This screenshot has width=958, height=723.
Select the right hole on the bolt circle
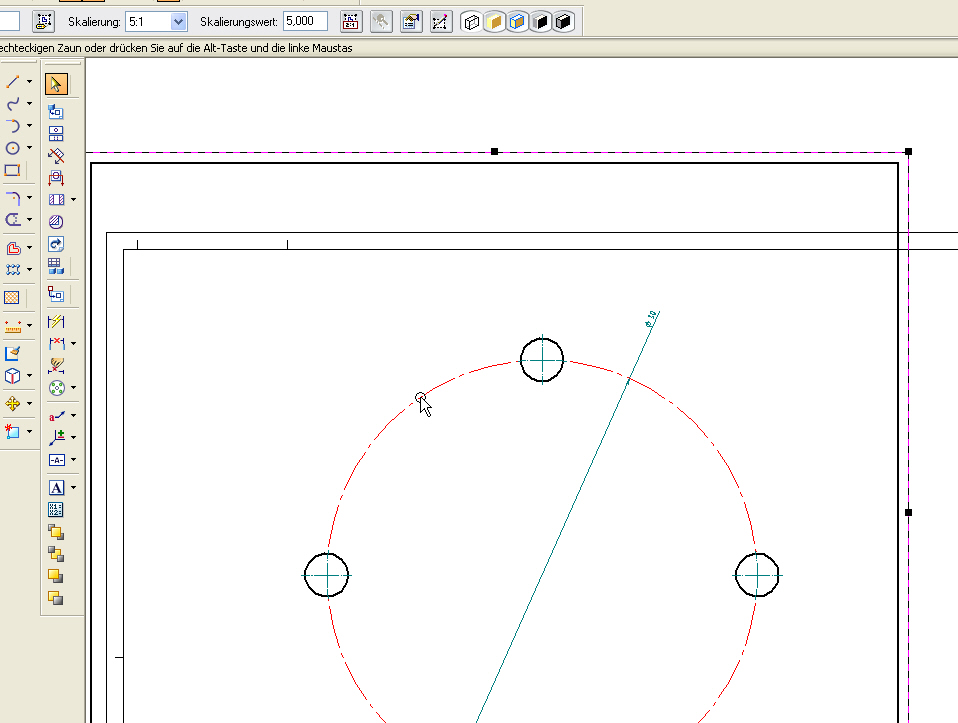(757, 575)
